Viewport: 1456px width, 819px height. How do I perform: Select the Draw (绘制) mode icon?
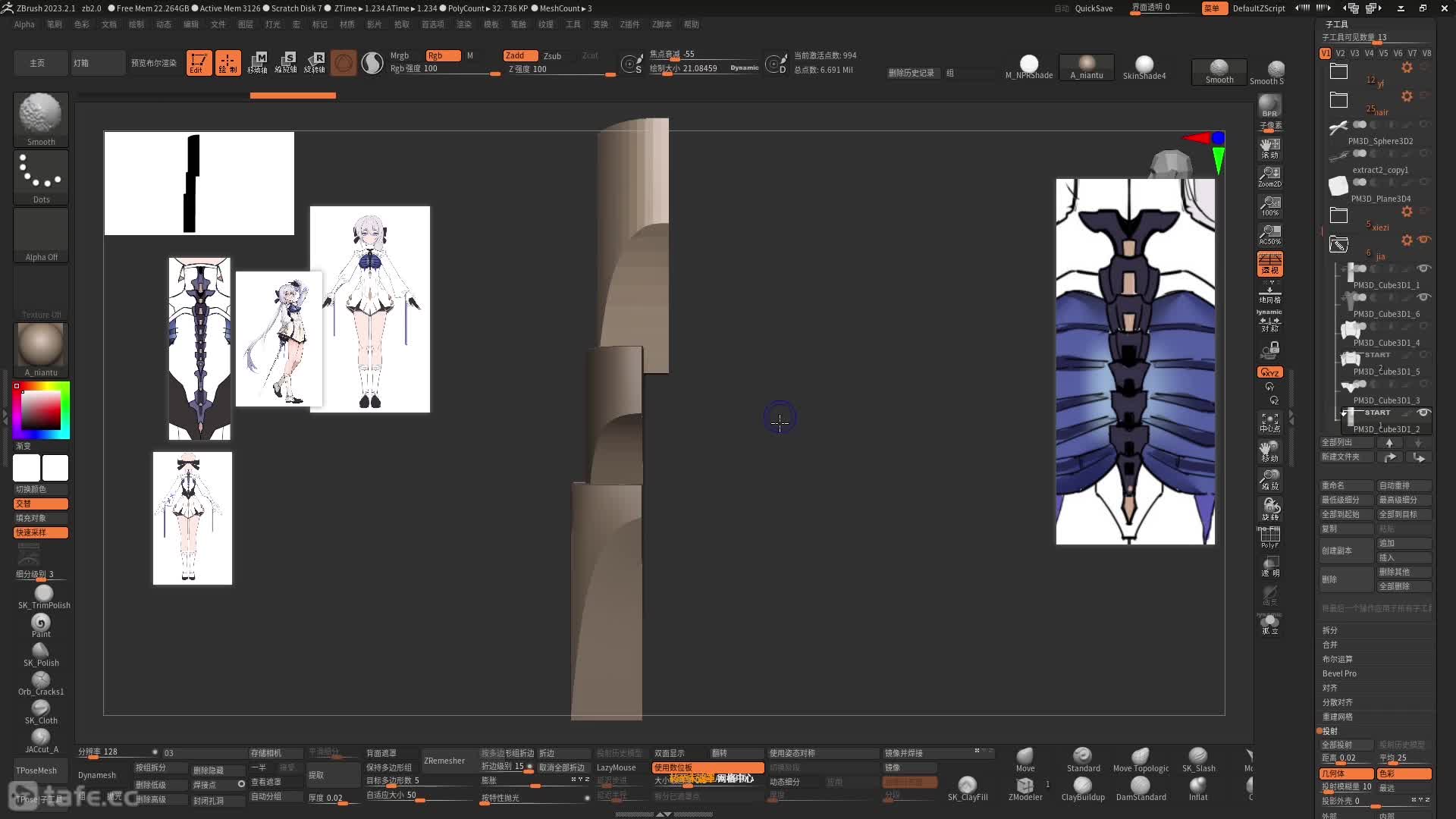(x=227, y=62)
